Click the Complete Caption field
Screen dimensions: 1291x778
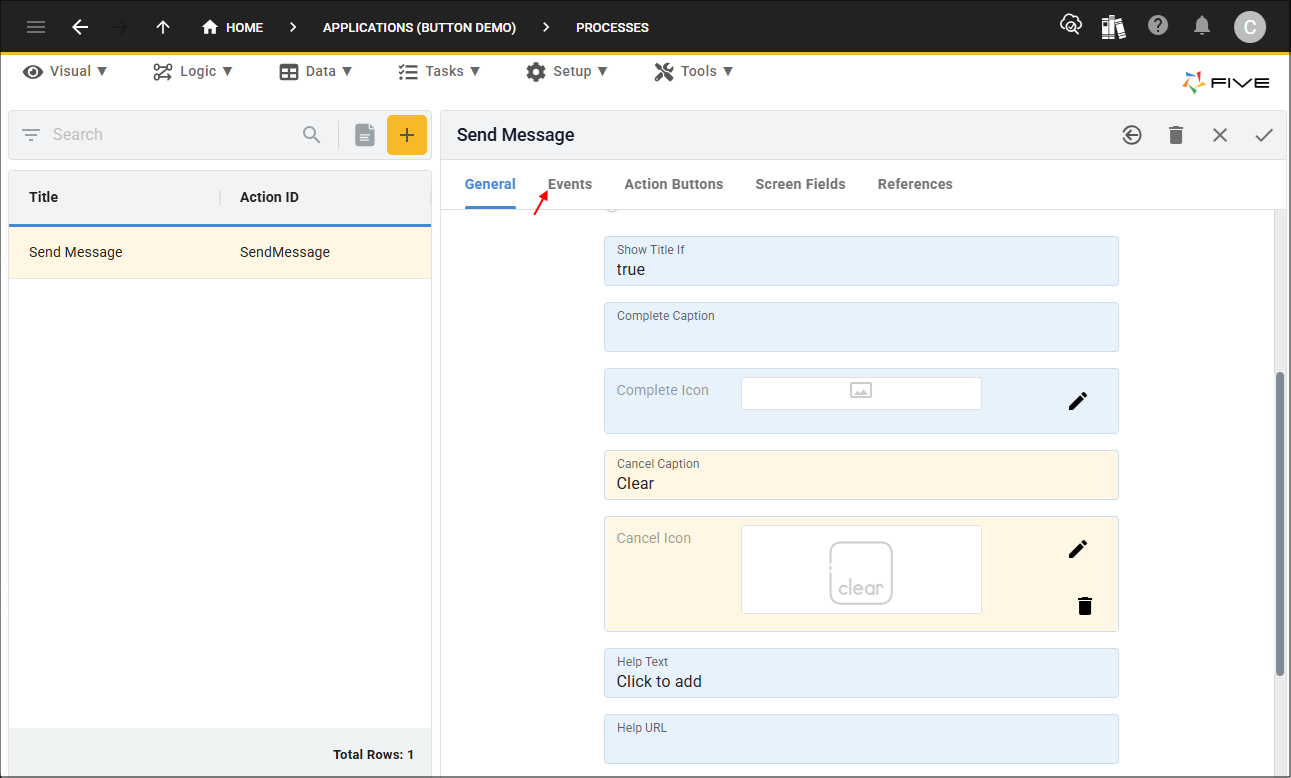pyautogui.click(x=861, y=327)
